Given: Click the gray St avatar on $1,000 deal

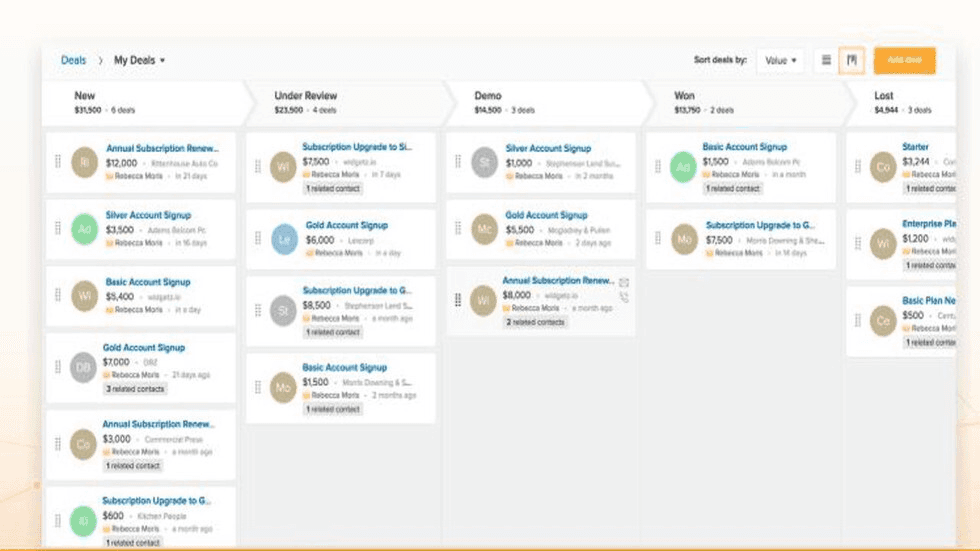Looking at the screenshot, I should point(484,162).
